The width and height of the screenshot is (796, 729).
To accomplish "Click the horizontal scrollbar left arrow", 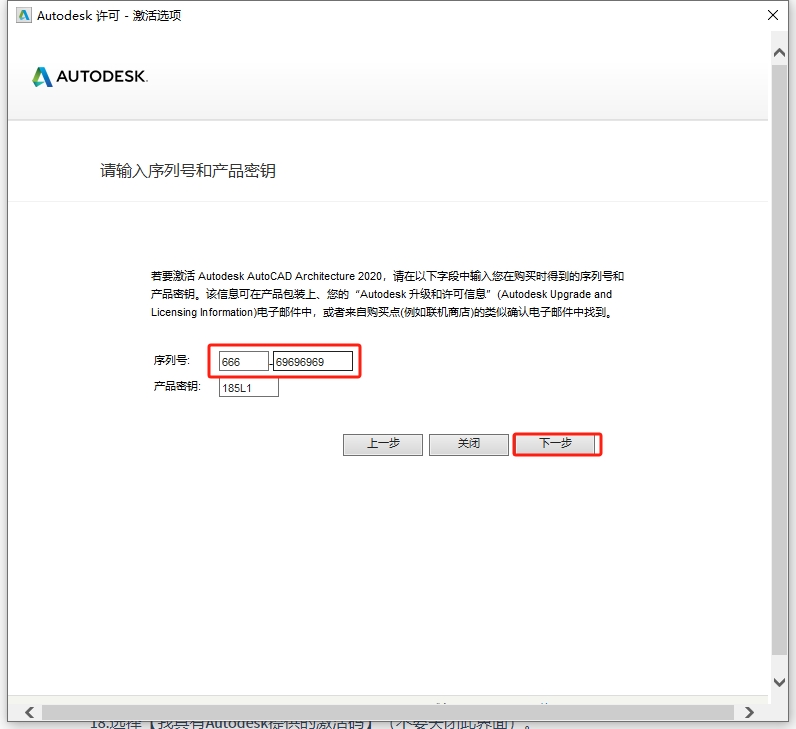I will [29, 712].
